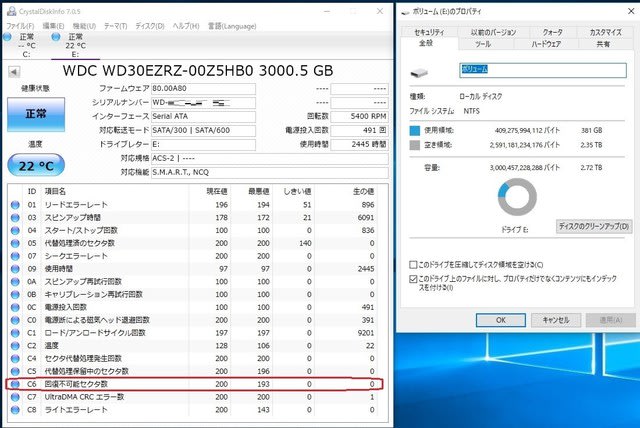
Task: Click the status circle for ID 0A row
Action: (x=15, y=282)
